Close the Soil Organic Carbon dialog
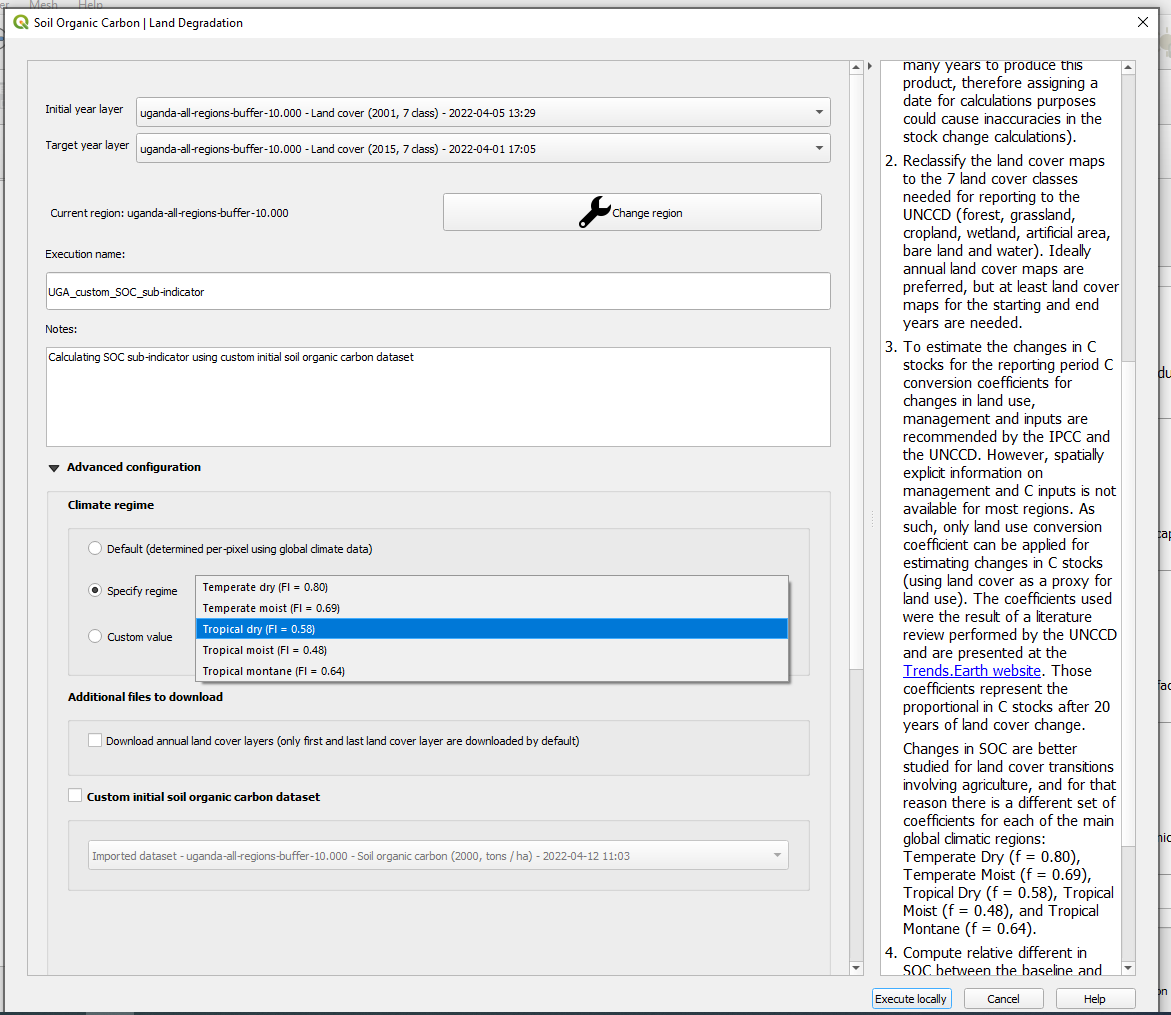 coord(1143,22)
